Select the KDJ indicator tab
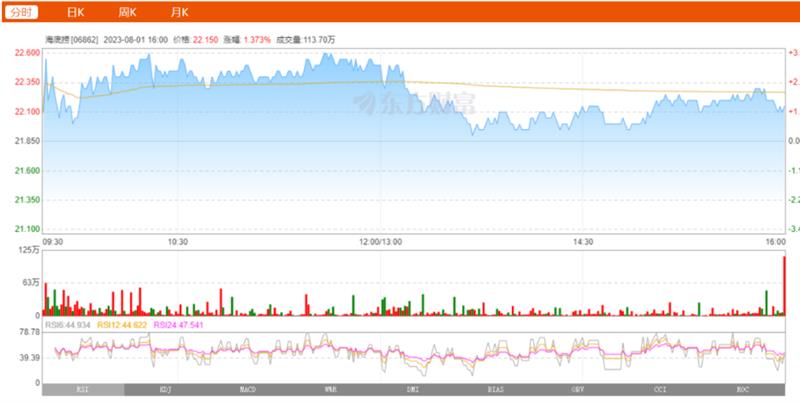The image size is (800, 404). (166, 389)
